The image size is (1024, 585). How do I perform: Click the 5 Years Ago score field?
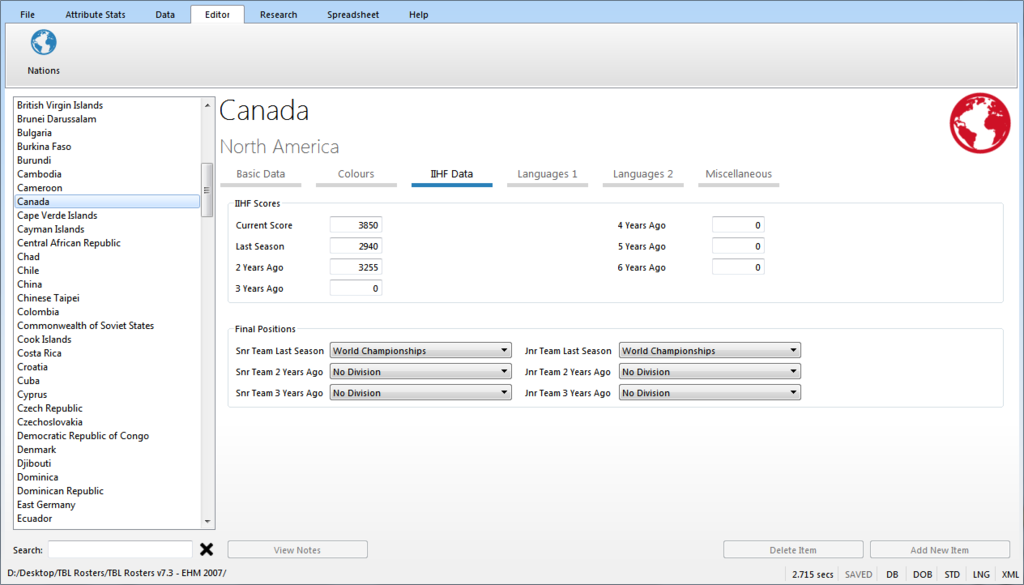click(x=738, y=246)
